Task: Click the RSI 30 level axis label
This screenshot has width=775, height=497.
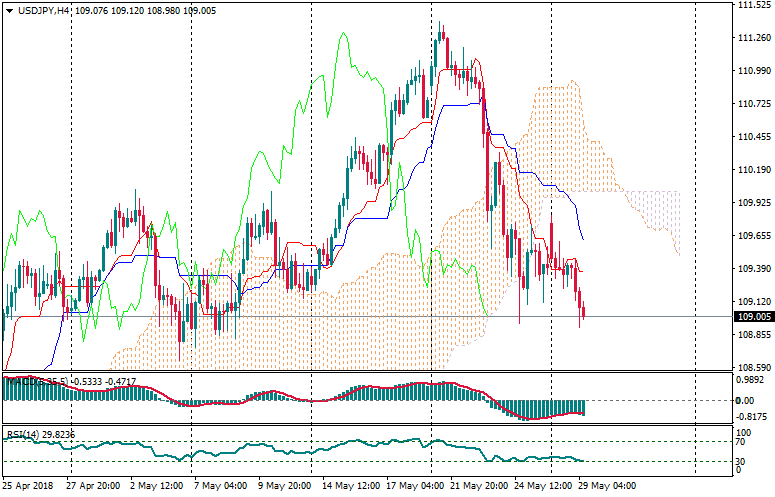Action: point(742,461)
